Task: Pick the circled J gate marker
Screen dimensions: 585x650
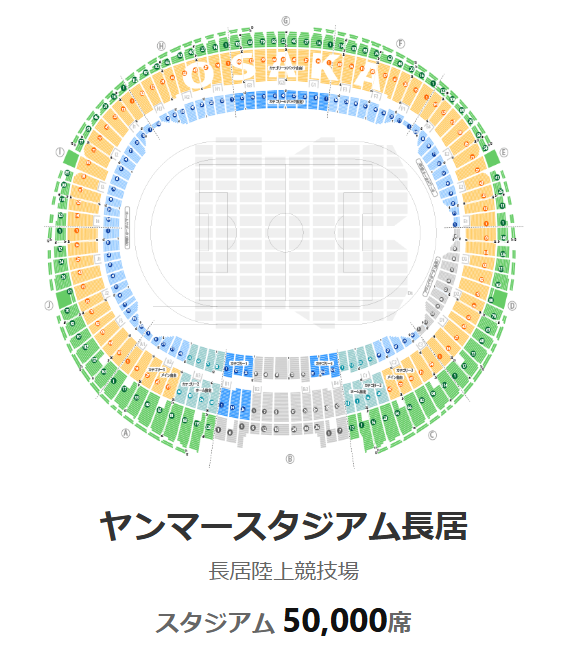Action: click(49, 306)
